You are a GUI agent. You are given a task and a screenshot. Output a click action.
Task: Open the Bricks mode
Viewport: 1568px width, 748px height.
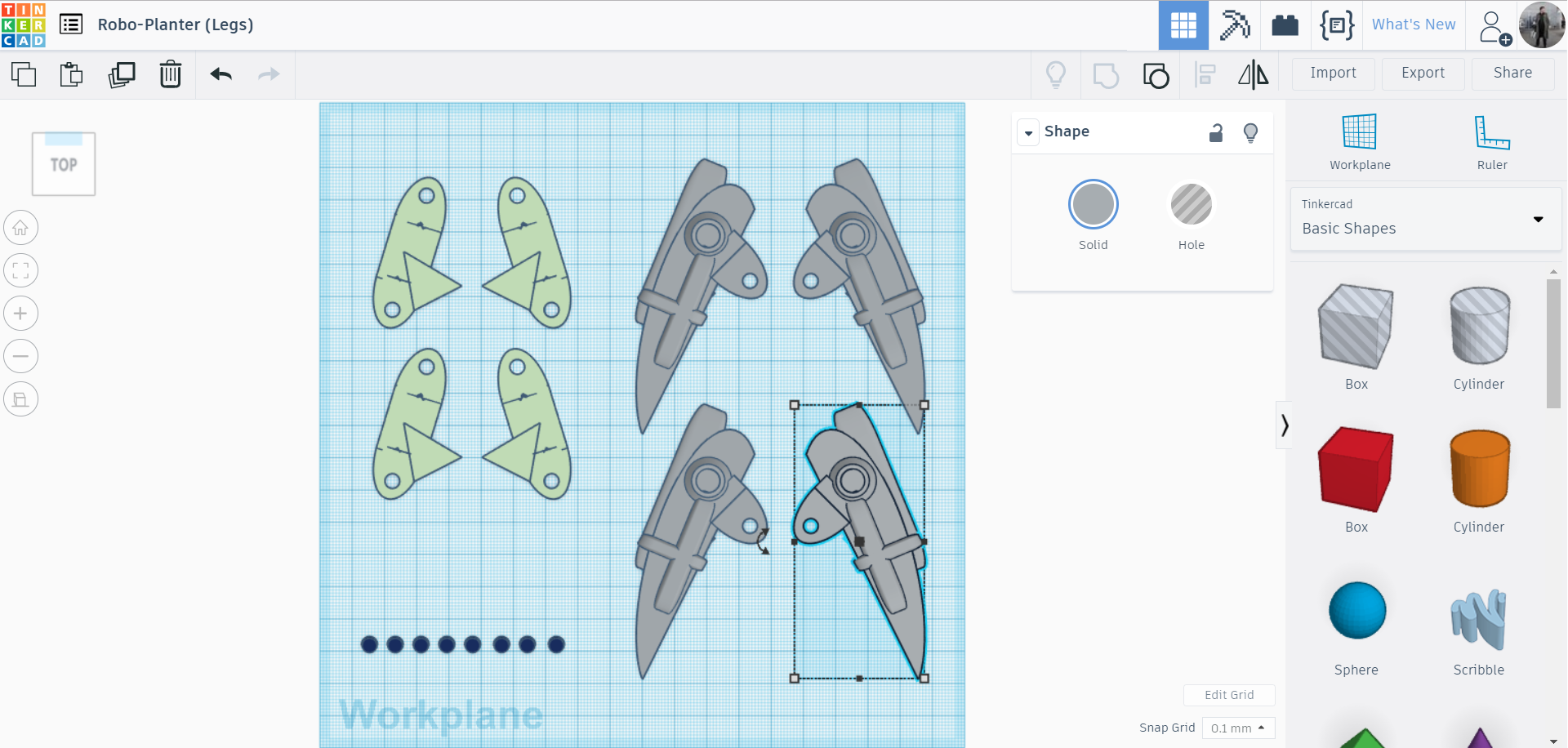1285,25
